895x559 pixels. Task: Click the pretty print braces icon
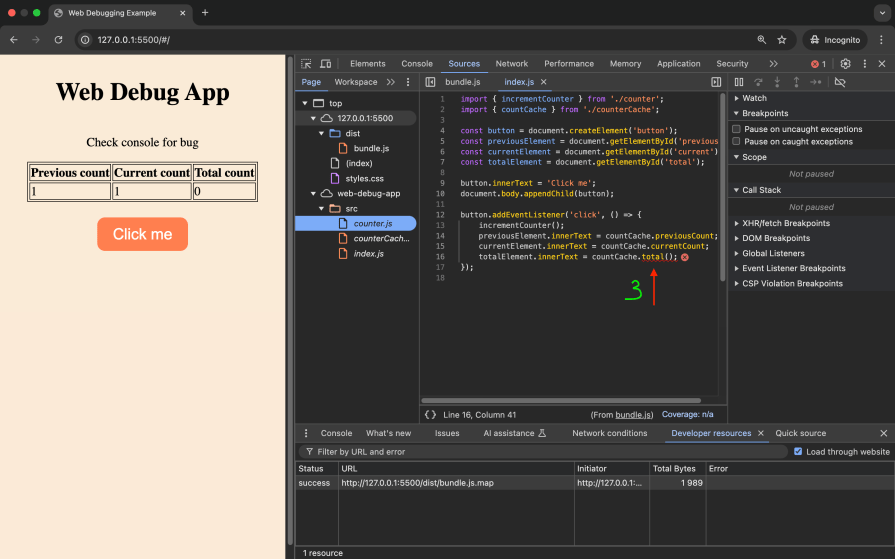pyautogui.click(x=430, y=414)
